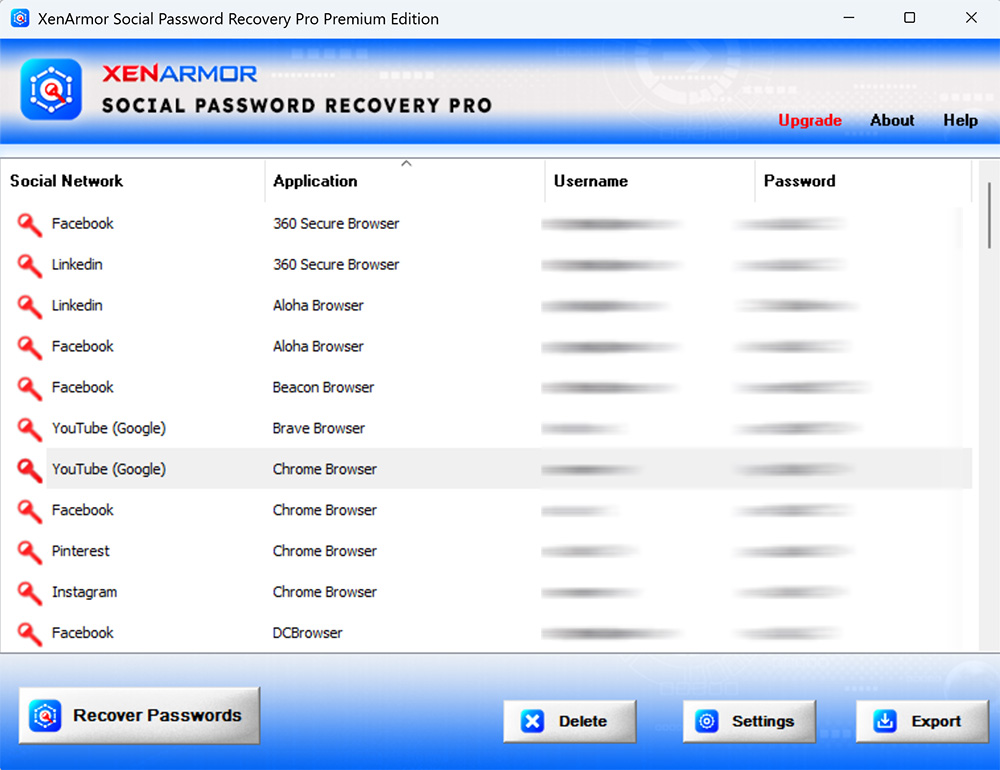
Task: Click key icon for Facebook Chrome Browser row
Action: point(29,510)
